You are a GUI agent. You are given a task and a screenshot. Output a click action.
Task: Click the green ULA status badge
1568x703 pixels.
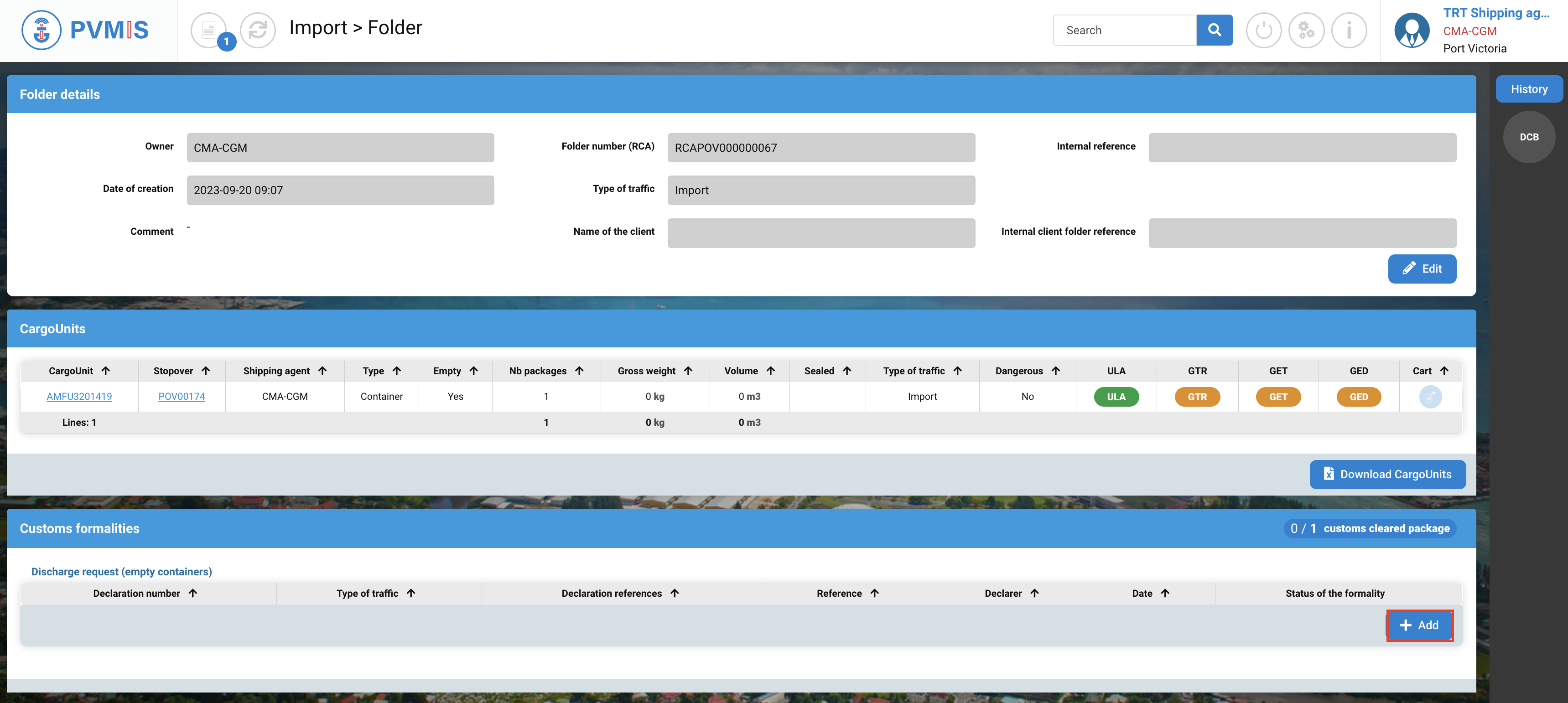[x=1116, y=397]
